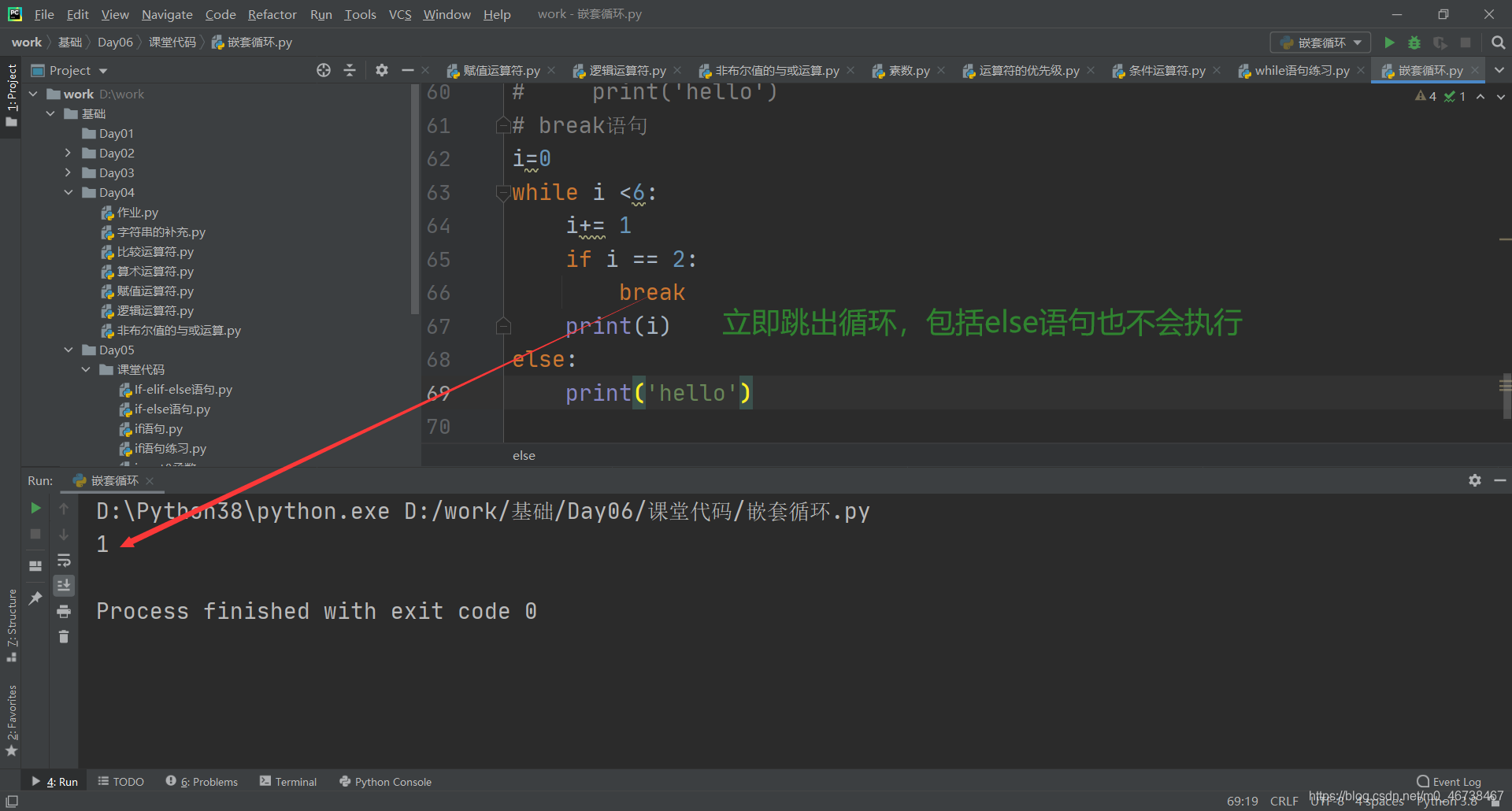The height and width of the screenshot is (811, 1512).
Task: Rerun program in Run panel
Action: tap(35, 508)
